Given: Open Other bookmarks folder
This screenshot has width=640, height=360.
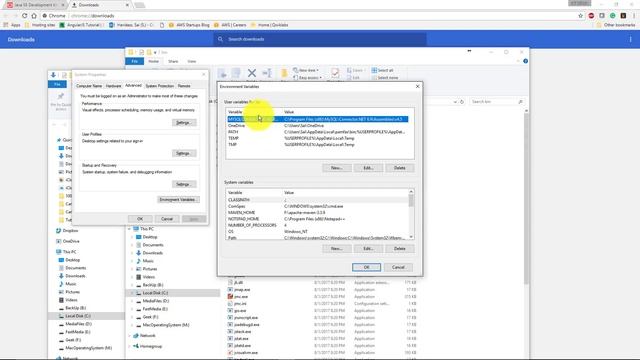Looking at the screenshot, I should (616, 25).
